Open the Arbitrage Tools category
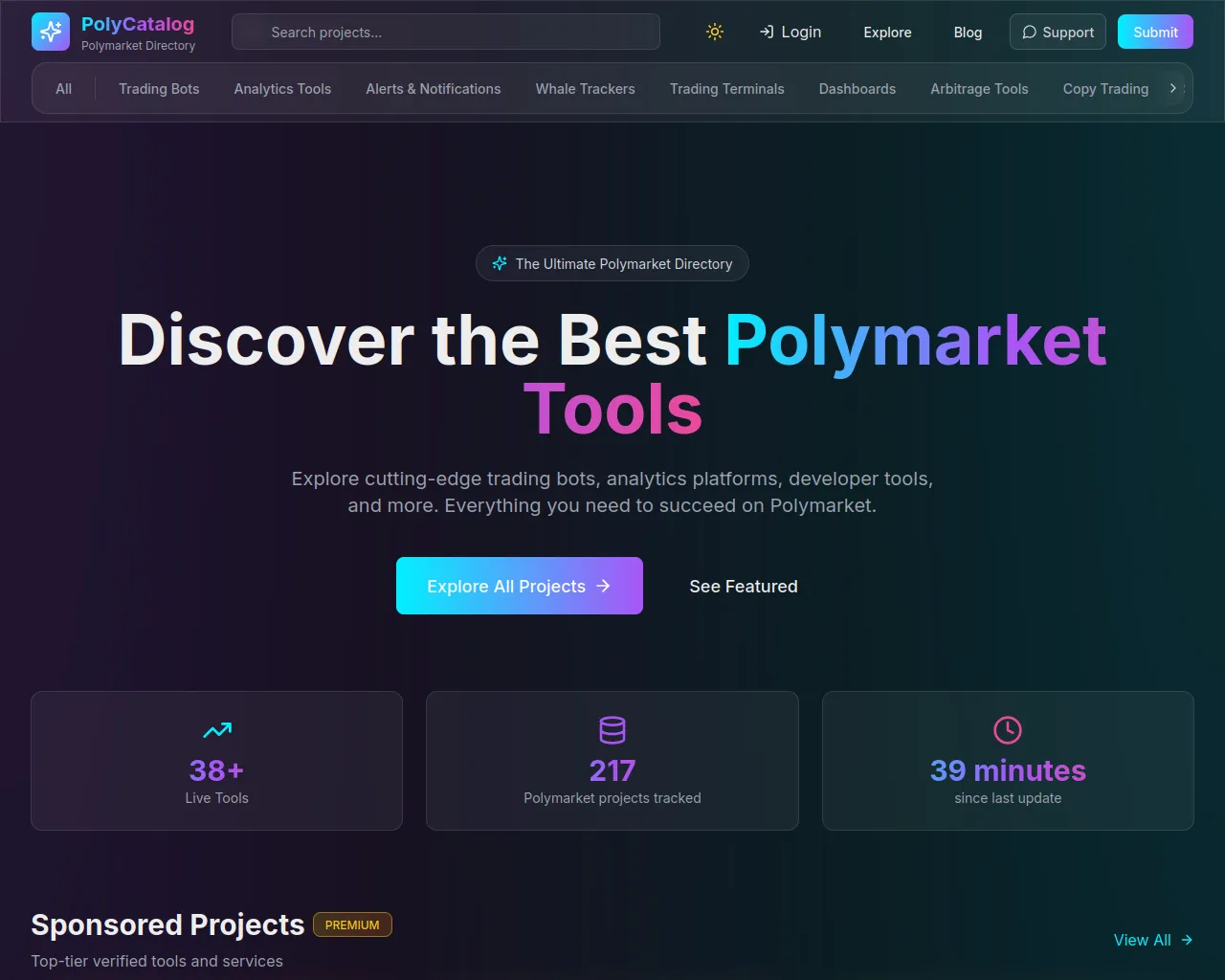1225x980 pixels. (979, 88)
